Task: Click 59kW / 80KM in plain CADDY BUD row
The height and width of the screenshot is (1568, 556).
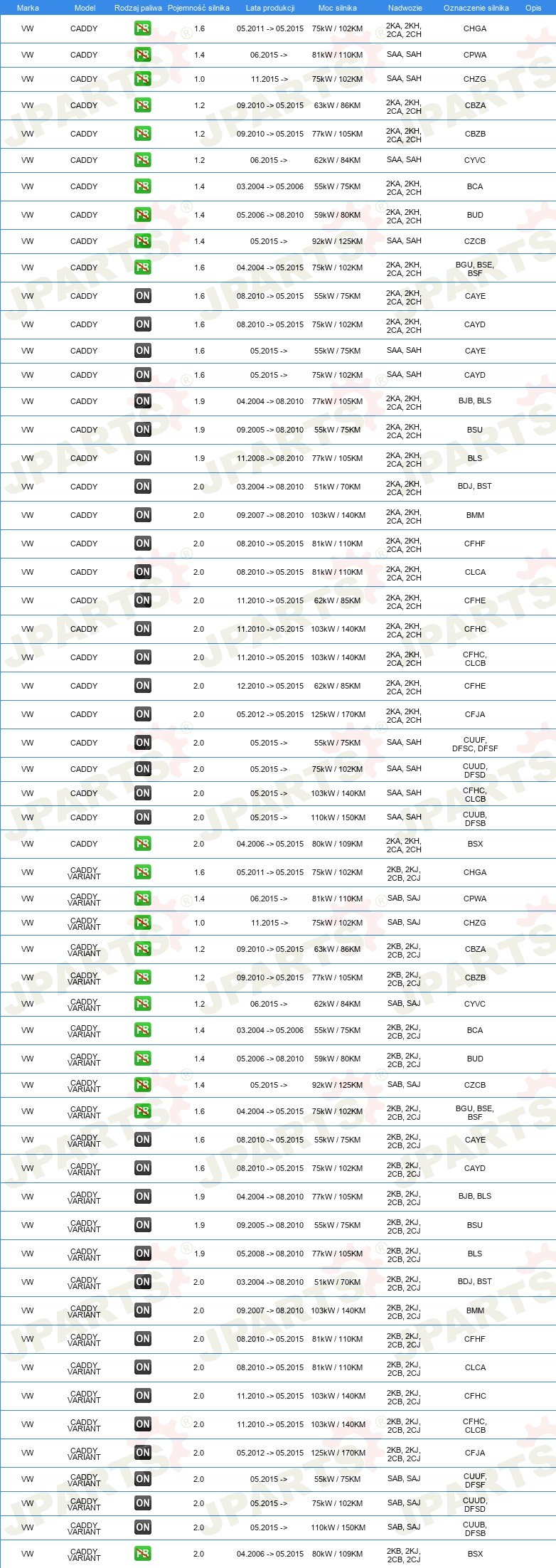Action: [338, 215]
